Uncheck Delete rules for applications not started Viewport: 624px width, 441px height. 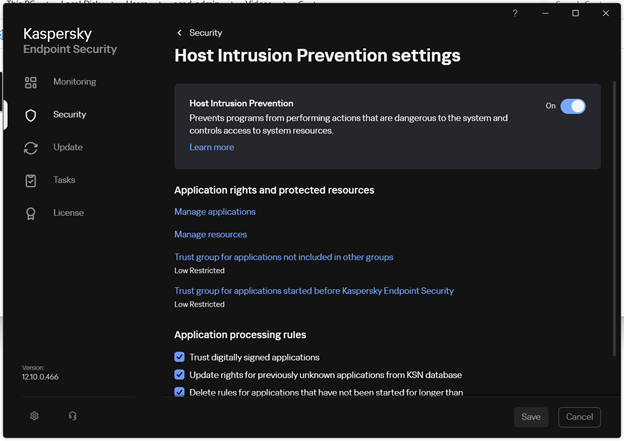(x=180, y=392)
